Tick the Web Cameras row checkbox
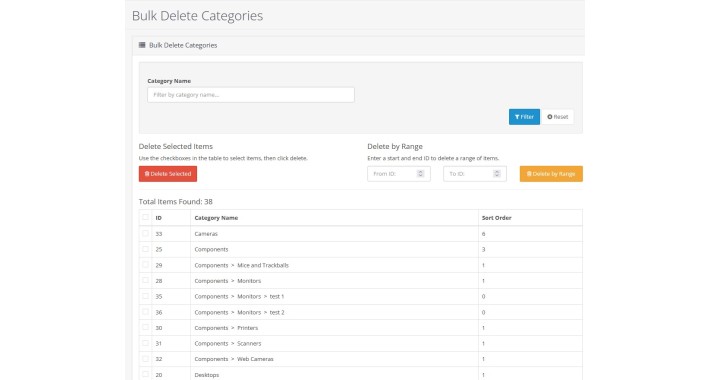The height and width of the screenshot is (380, 710). point(145,359)
